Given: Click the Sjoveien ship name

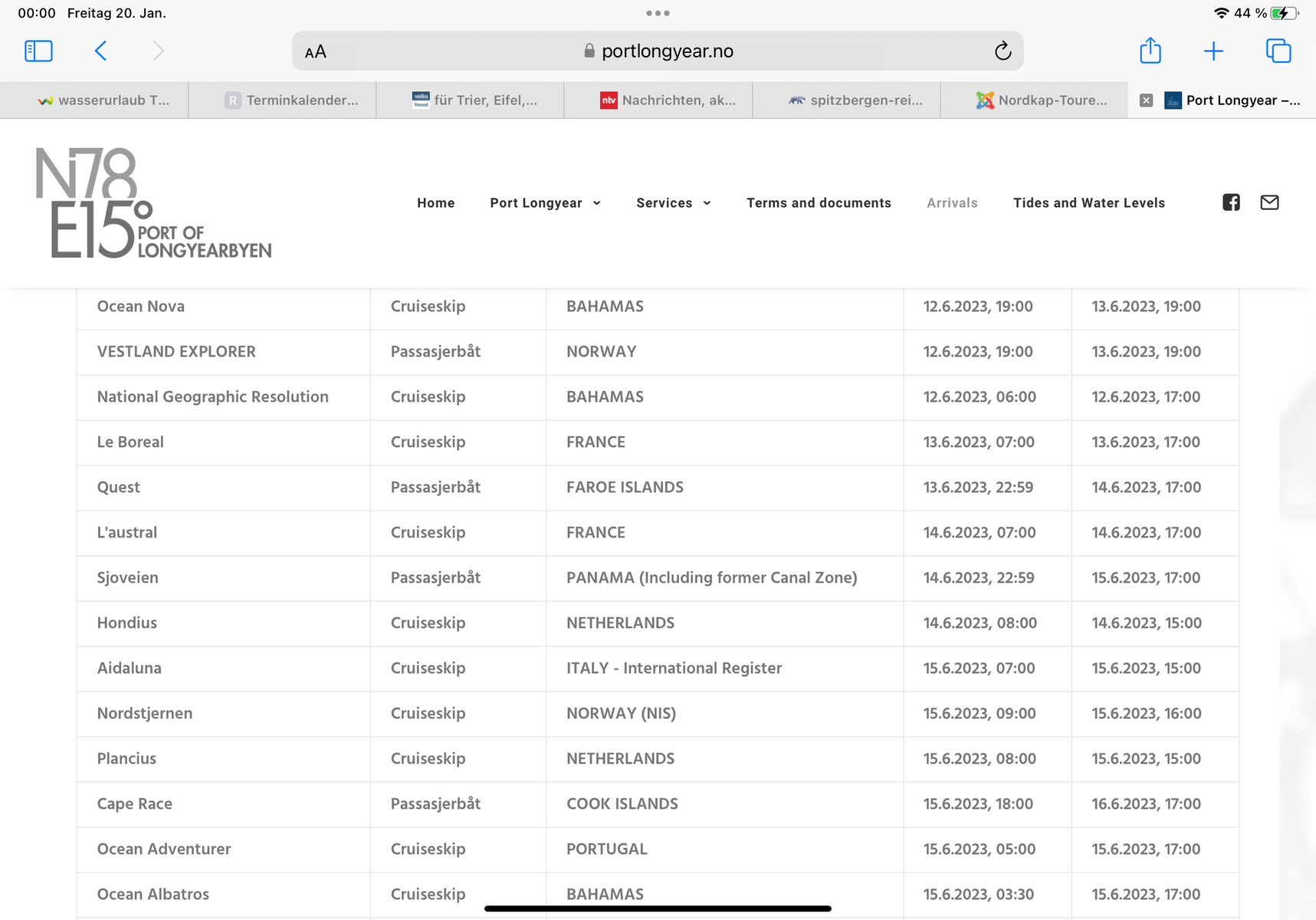Looking at the screenshot, I should [127, 578].
